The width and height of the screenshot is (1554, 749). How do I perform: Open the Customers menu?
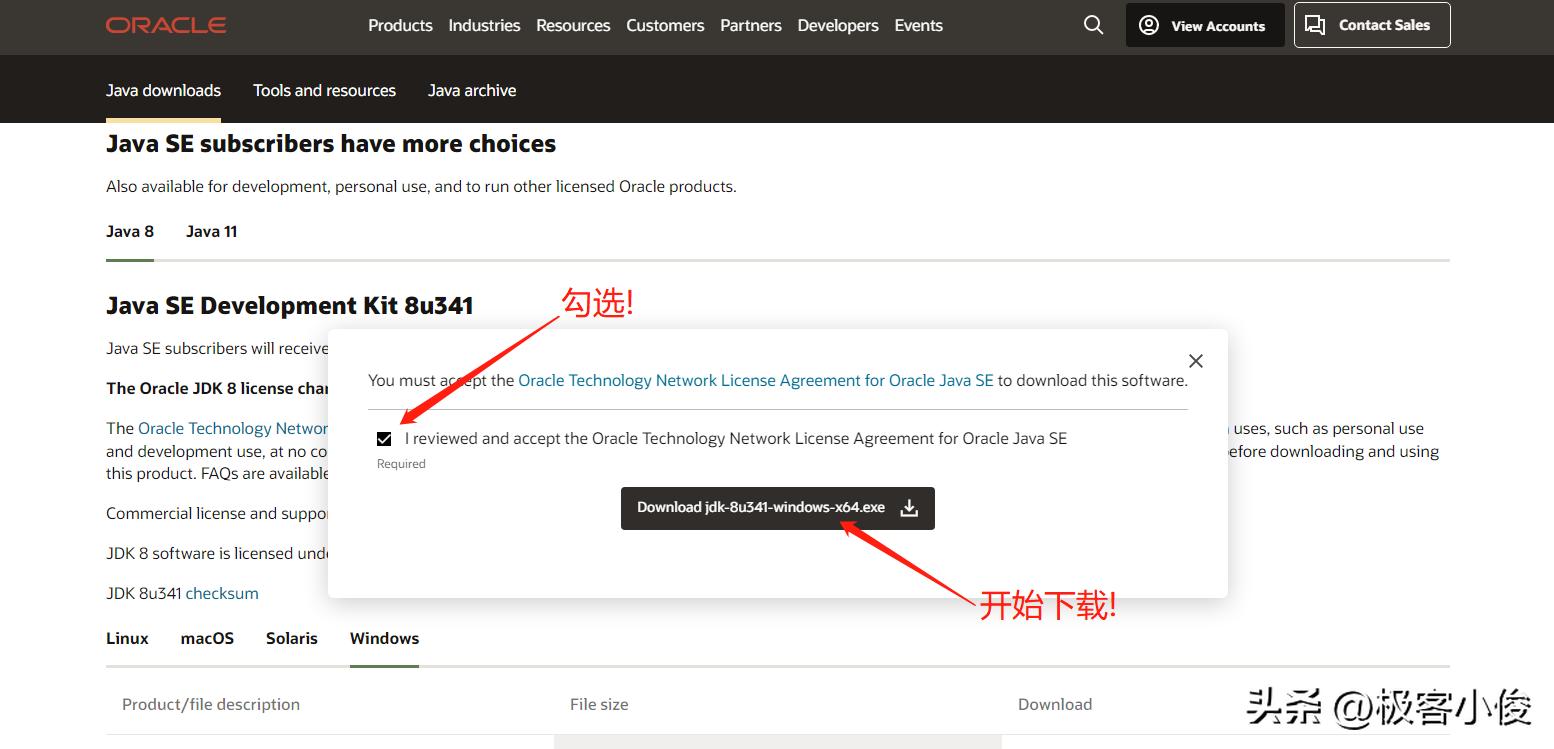[x=665, y=25]
